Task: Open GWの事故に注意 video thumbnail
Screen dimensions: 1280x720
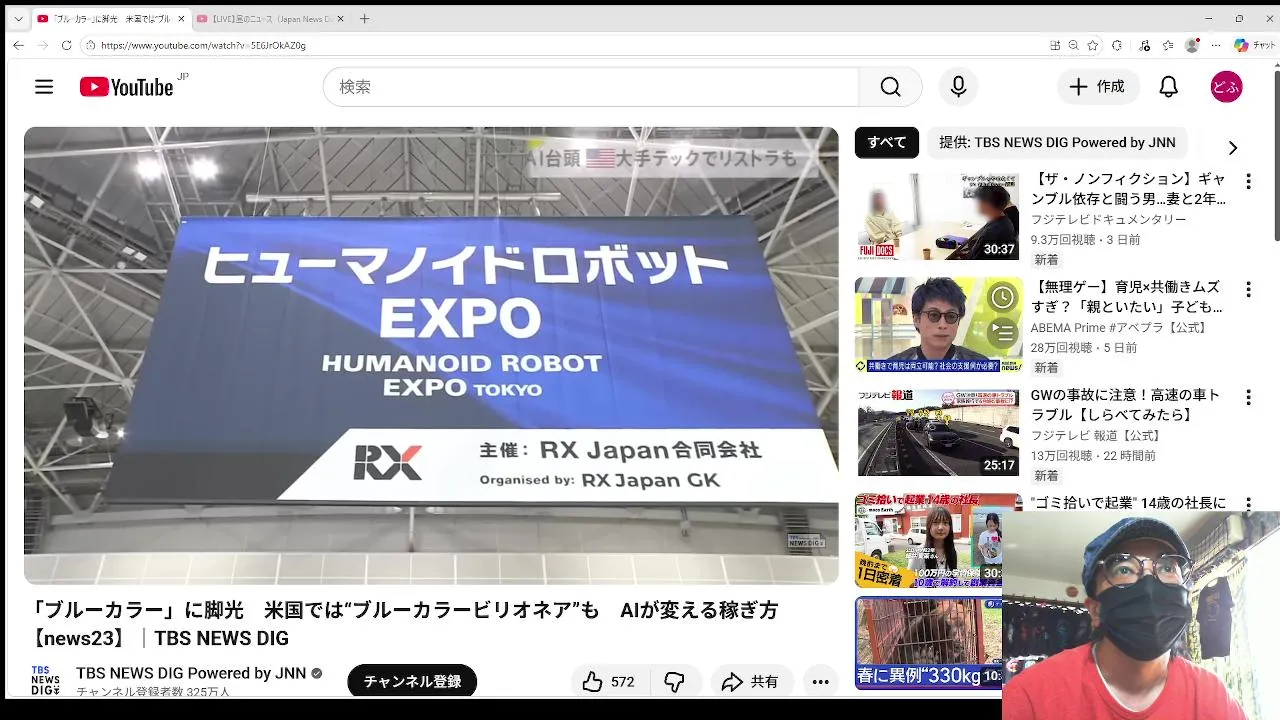Action: 938,432
